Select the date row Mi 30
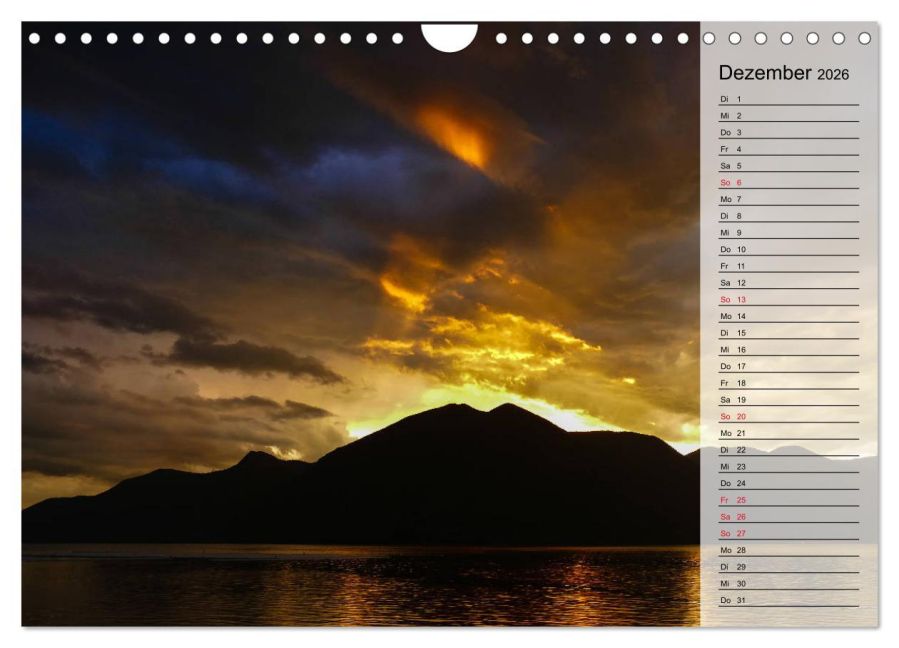This screenshot has width=899, height=648. [789, 583]
